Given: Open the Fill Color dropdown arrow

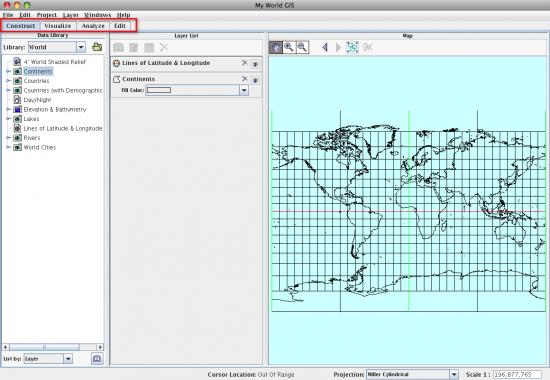Looking at the screenshot, I should [244, 90].
